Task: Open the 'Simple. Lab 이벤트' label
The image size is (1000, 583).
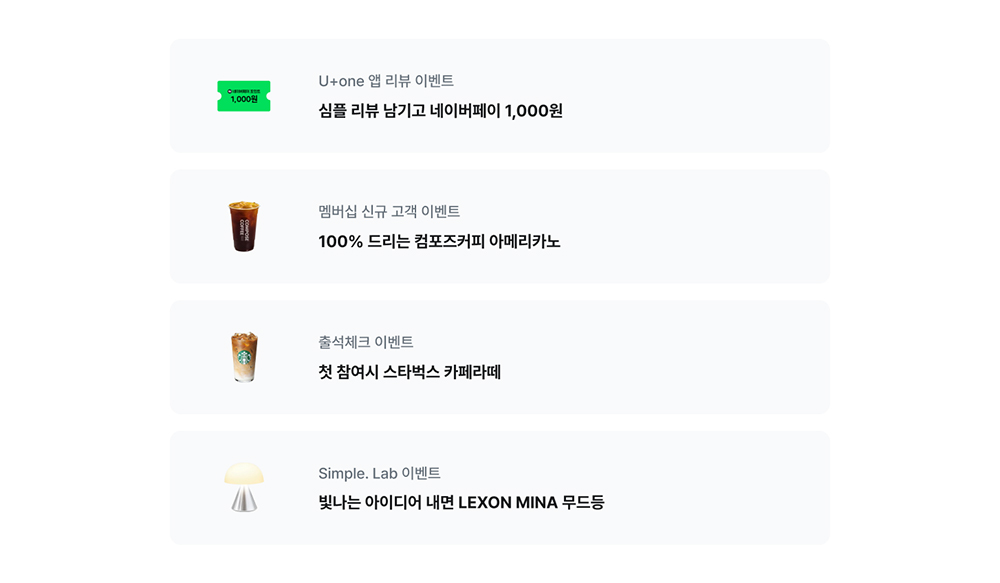Action: pyautogui.click(x=379, y=473)
